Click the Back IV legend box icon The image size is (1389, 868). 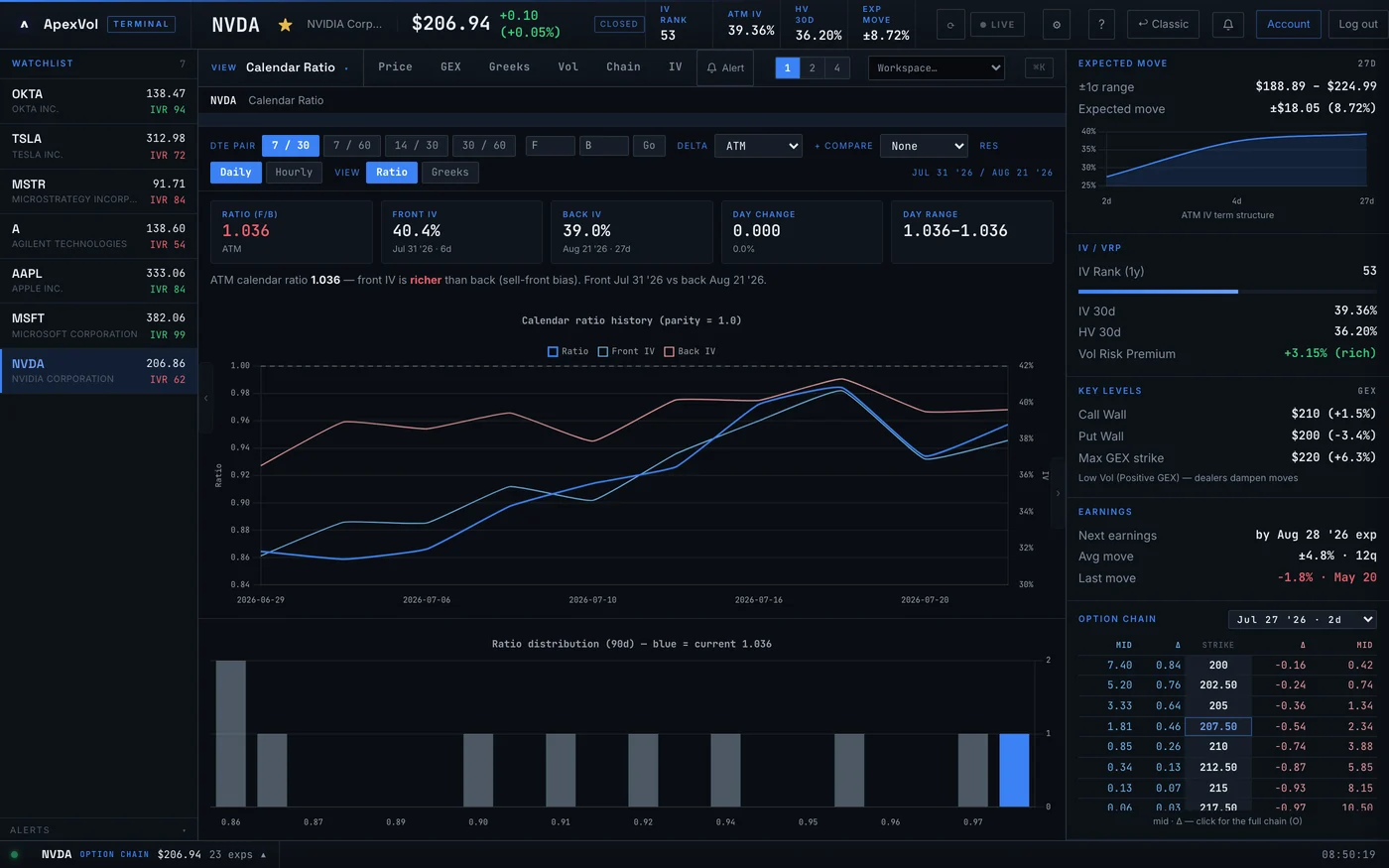click(669, 351)
